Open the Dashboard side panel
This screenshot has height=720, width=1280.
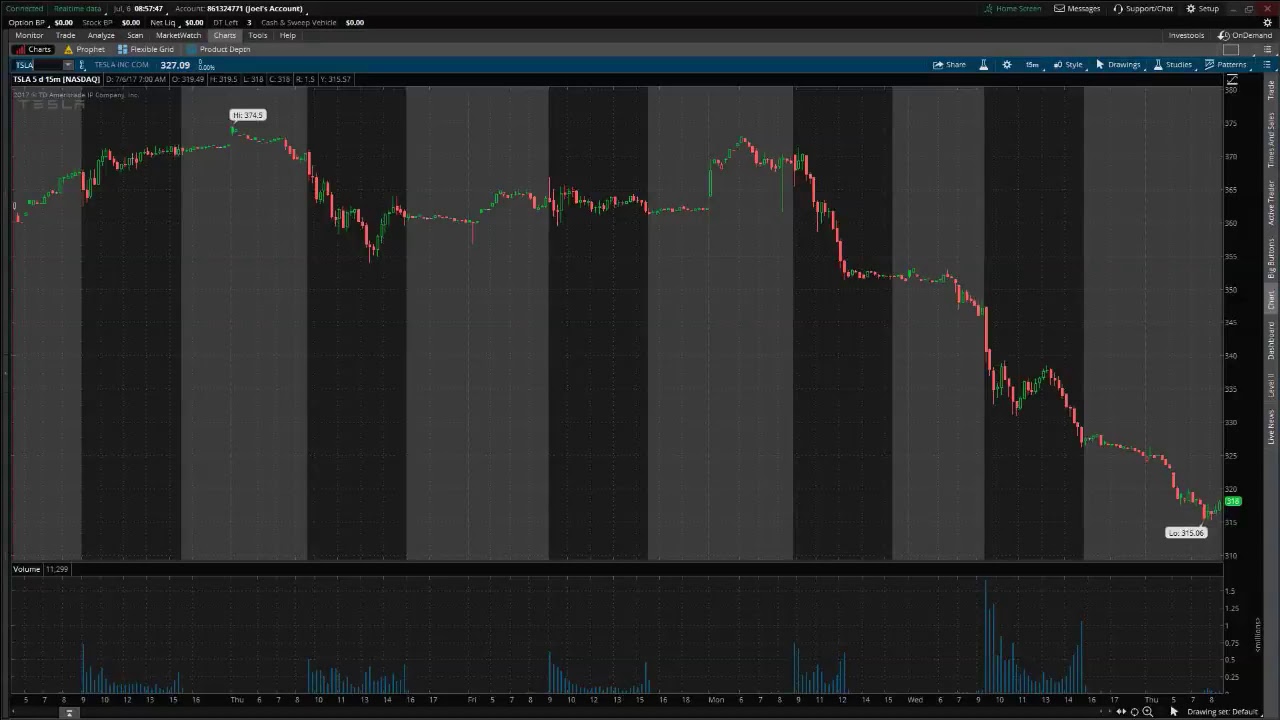[x=1271, y=340]
